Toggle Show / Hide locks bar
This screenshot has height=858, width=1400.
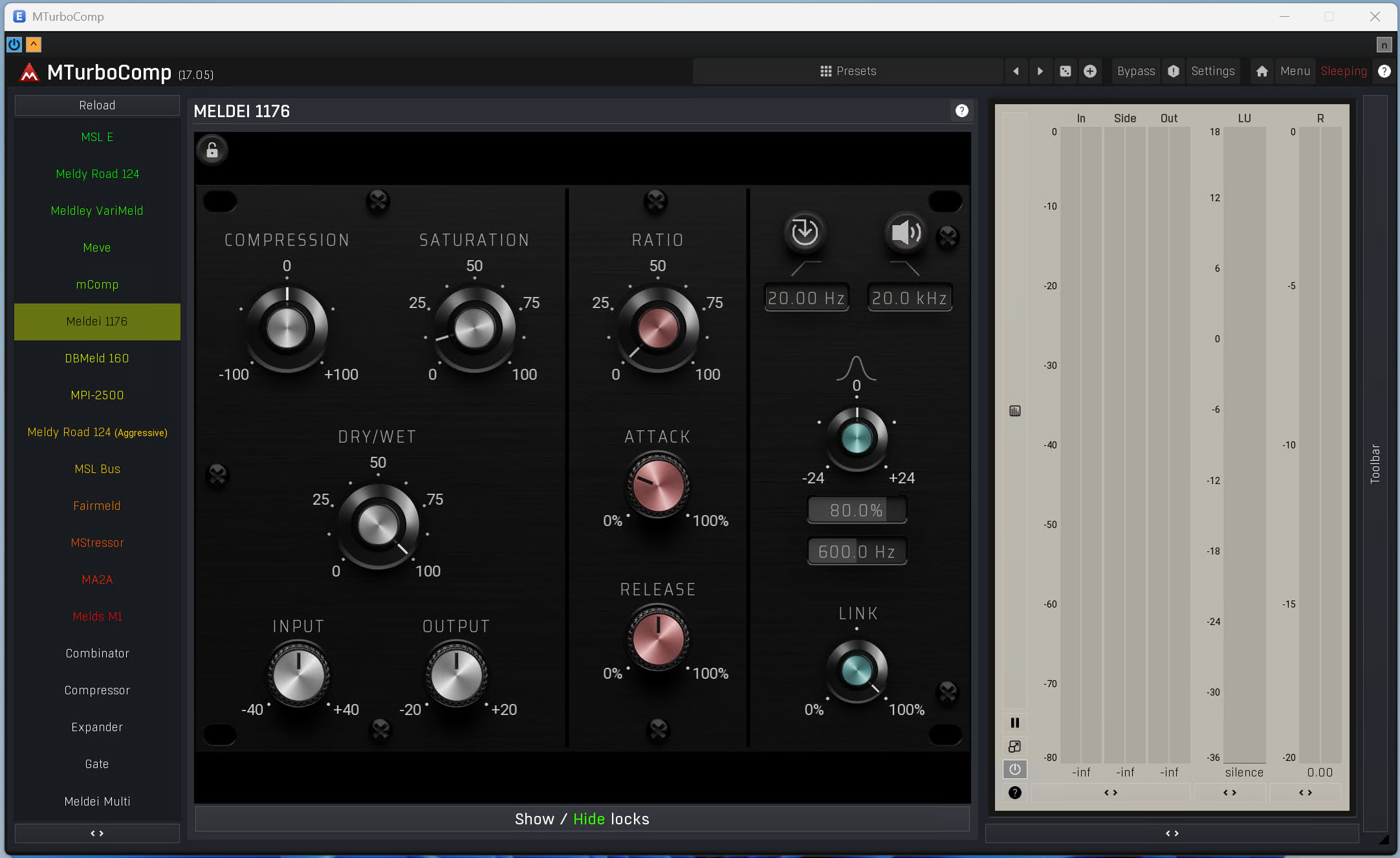(582, 819)
